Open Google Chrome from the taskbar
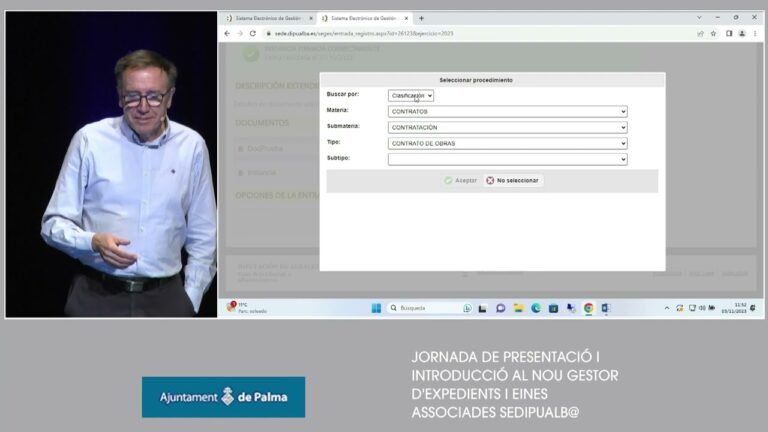 coord(588,308)
